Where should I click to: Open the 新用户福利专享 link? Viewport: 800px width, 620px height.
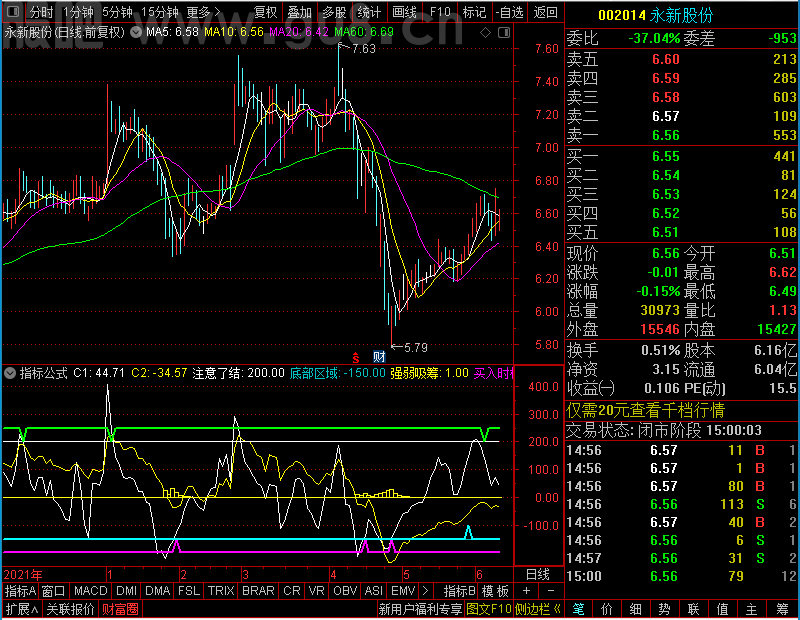tap(420, 609)
